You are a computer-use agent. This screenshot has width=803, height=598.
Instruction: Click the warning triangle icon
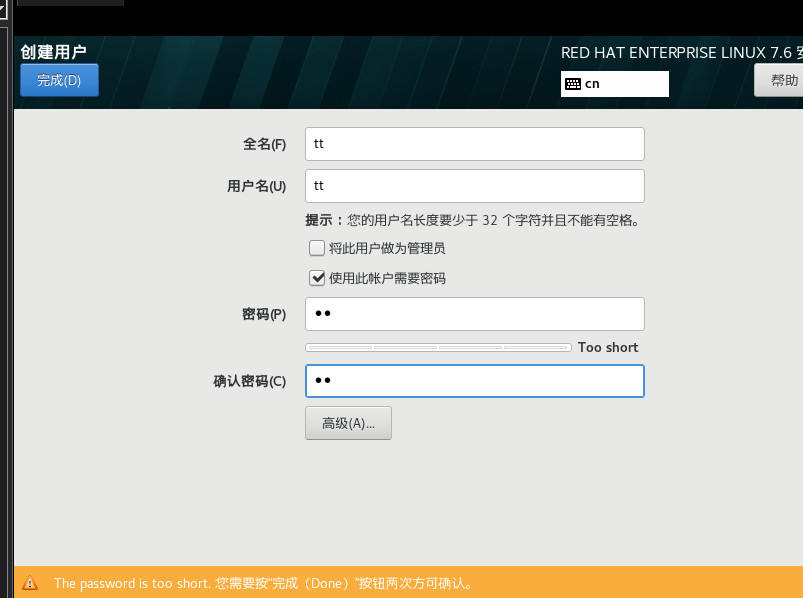(30, 583)
